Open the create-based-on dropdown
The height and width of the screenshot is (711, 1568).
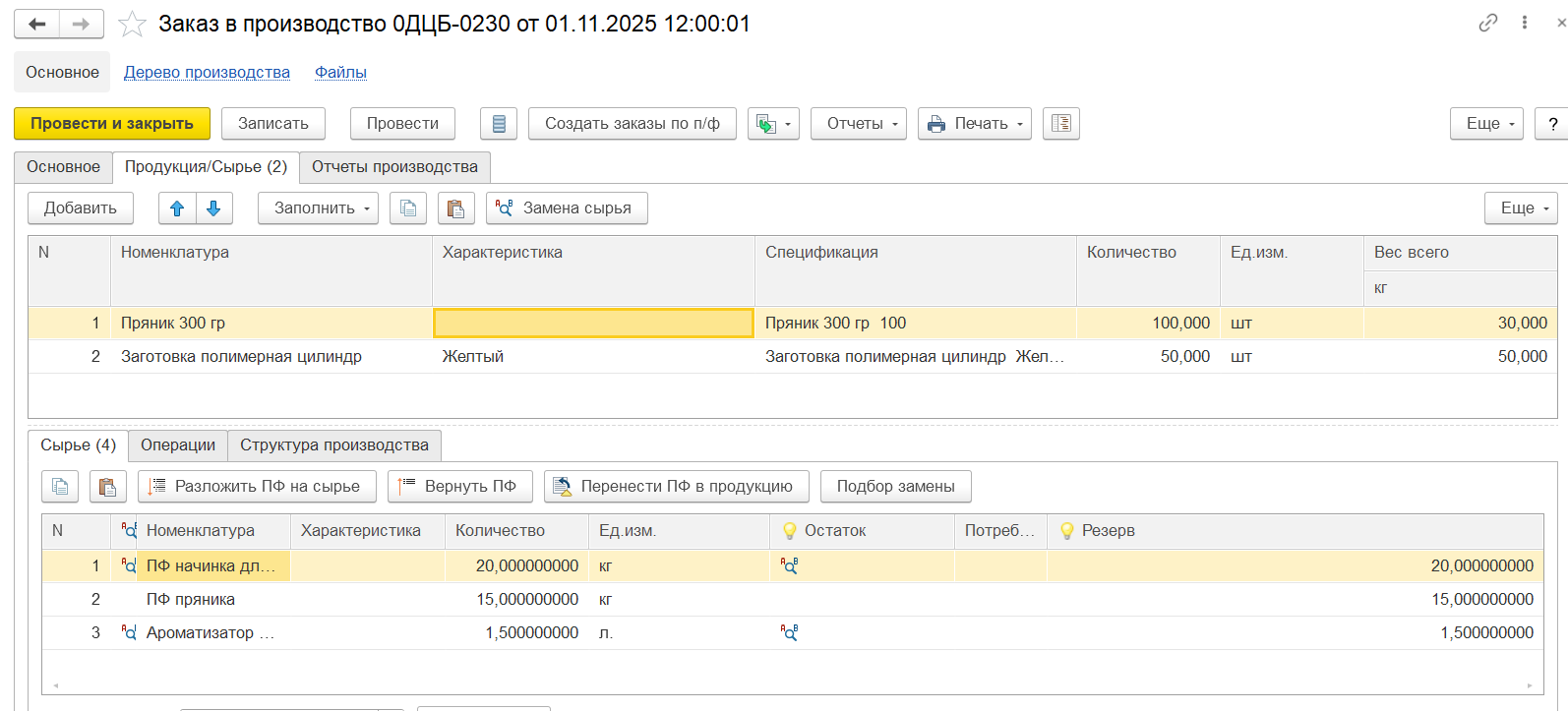[x=773, y=124]
